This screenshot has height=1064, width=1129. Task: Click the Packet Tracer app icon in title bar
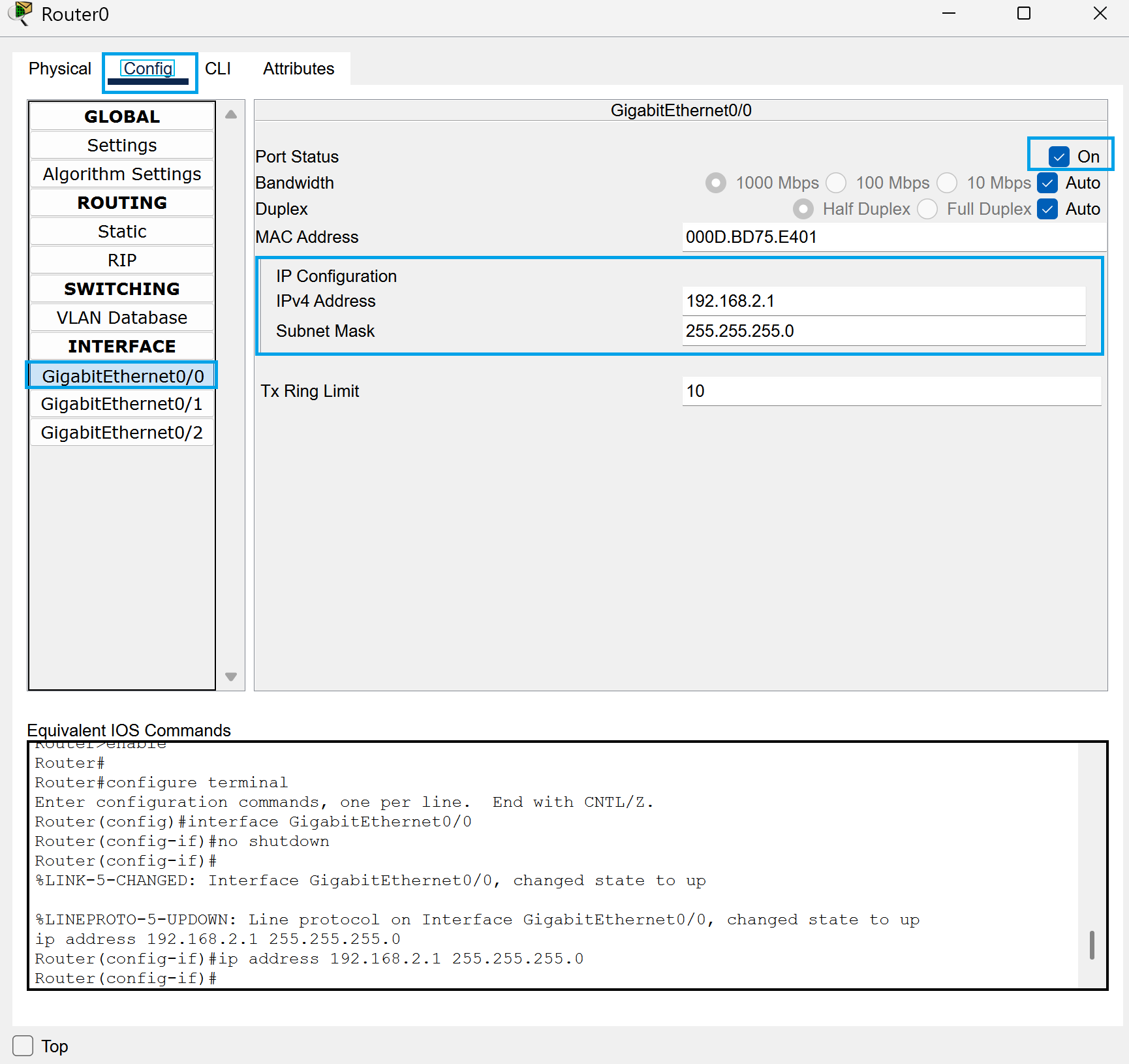(22, 13)
